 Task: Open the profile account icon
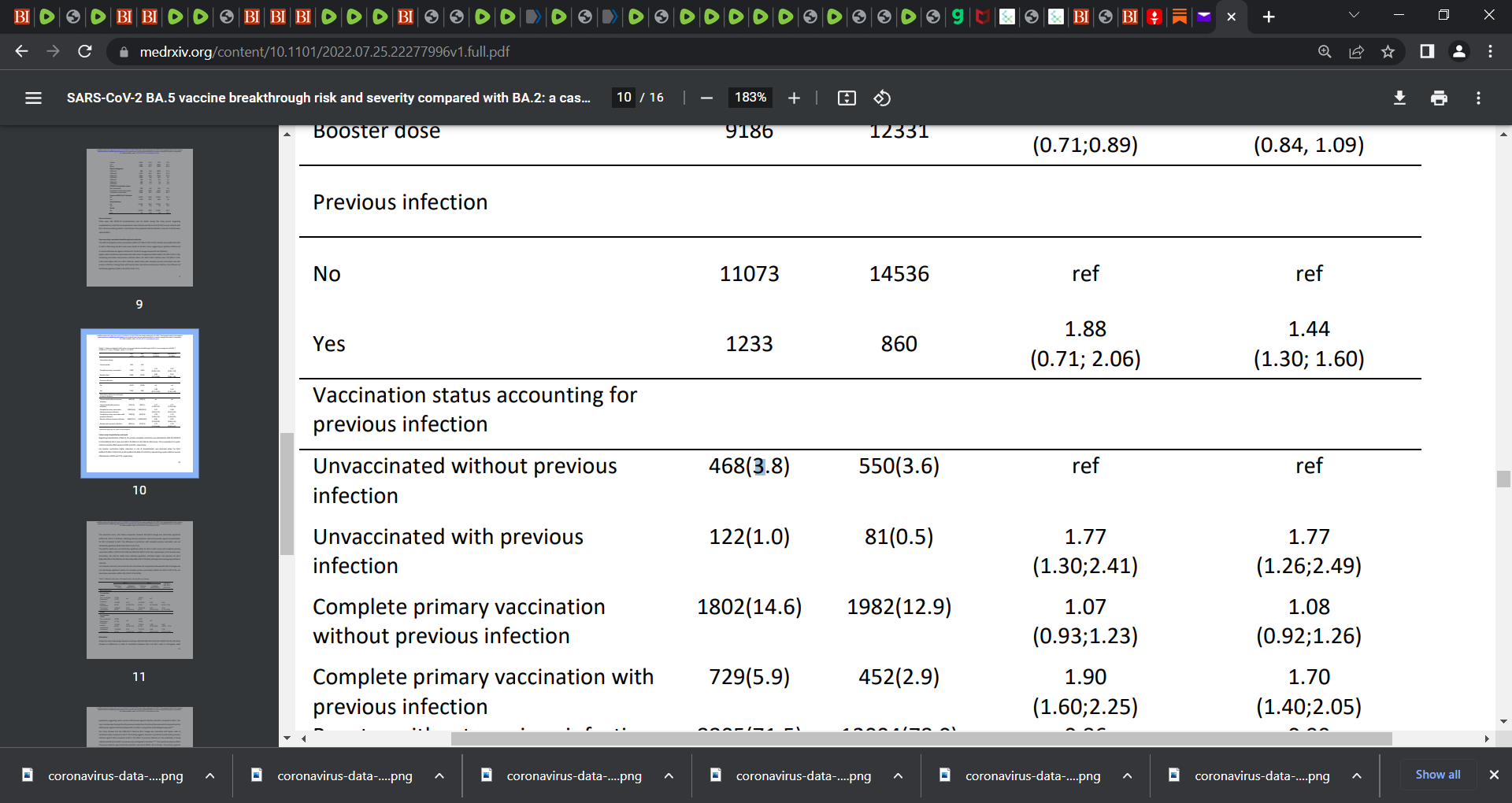coord(1458,51)
